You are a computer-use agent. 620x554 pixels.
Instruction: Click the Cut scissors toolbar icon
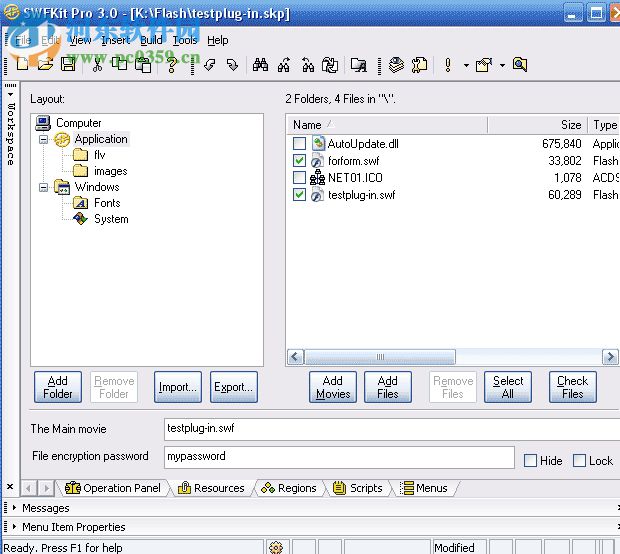(x=97, y=65)
